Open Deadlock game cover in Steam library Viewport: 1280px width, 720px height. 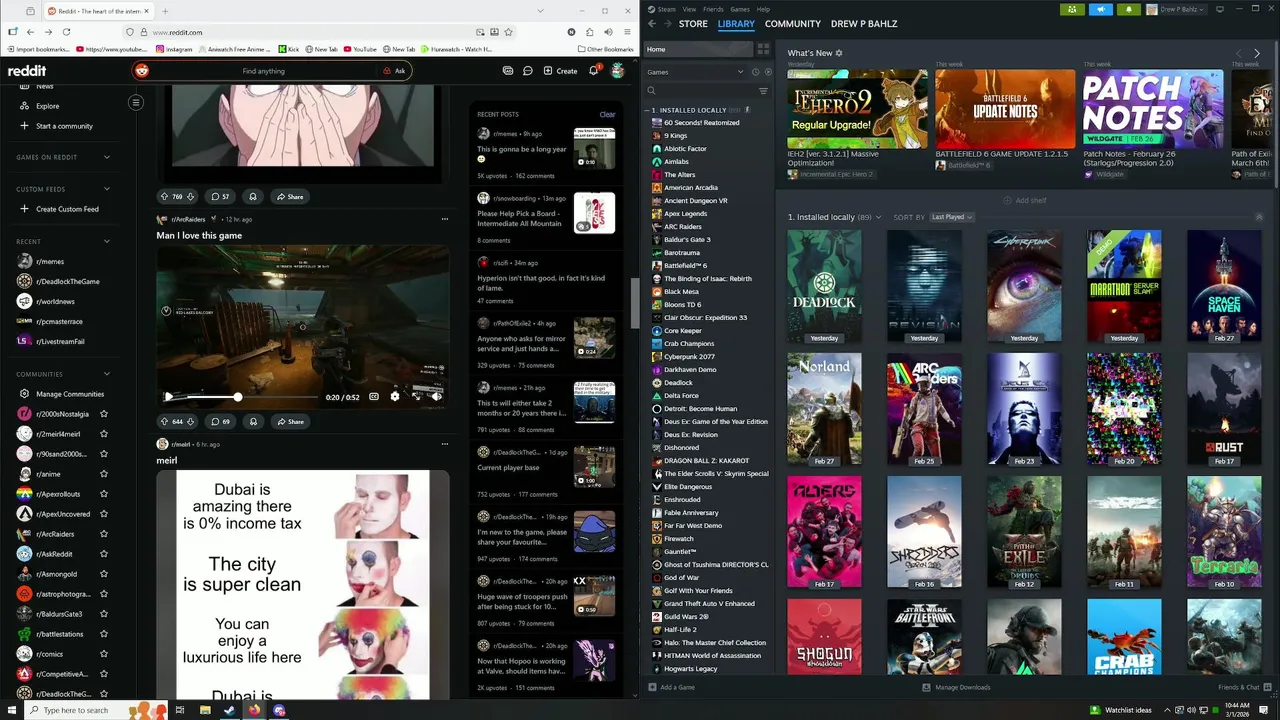click(824, 286)
